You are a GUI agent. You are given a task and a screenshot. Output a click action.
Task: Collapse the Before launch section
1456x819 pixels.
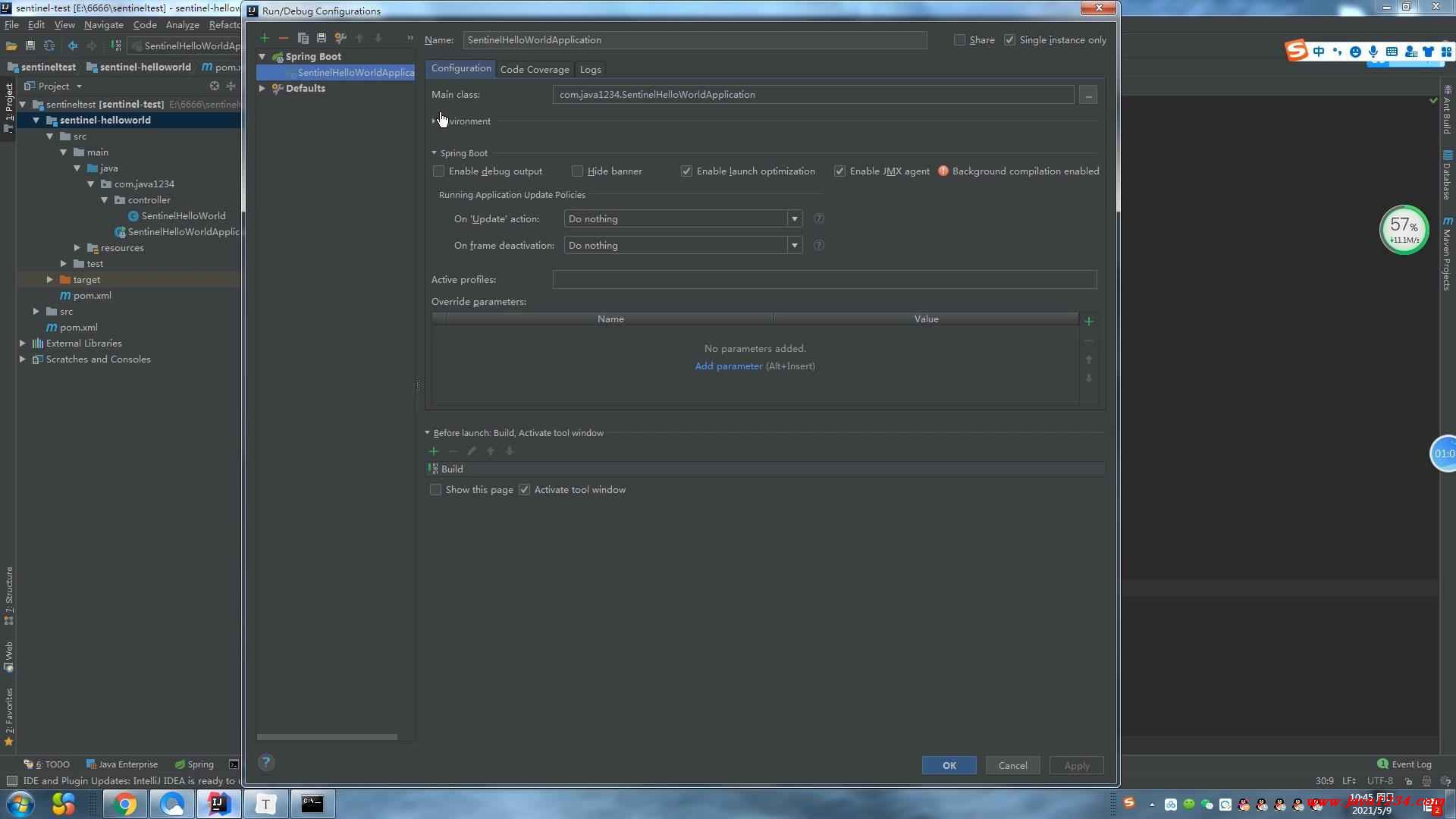[x=428, y=433]
